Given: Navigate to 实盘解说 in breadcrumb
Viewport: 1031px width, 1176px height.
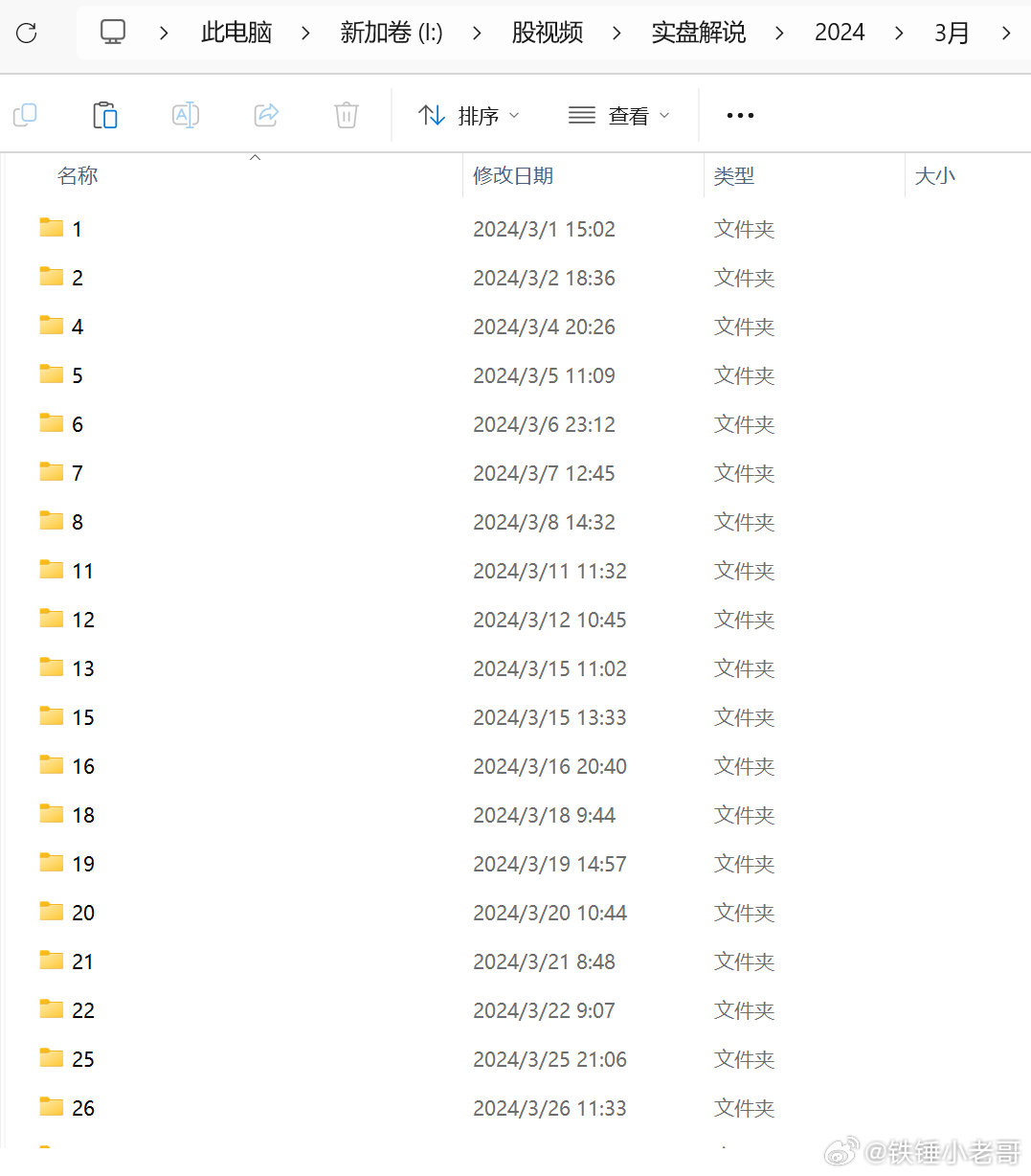Looking at the screenshot, I should [699, 33].
